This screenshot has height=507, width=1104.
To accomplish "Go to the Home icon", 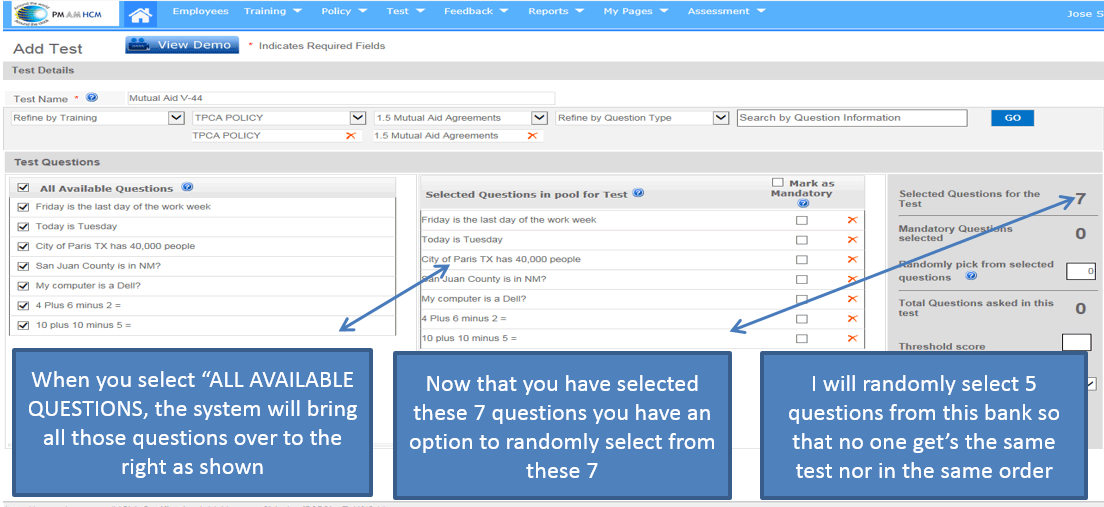I will coord(141,13).
